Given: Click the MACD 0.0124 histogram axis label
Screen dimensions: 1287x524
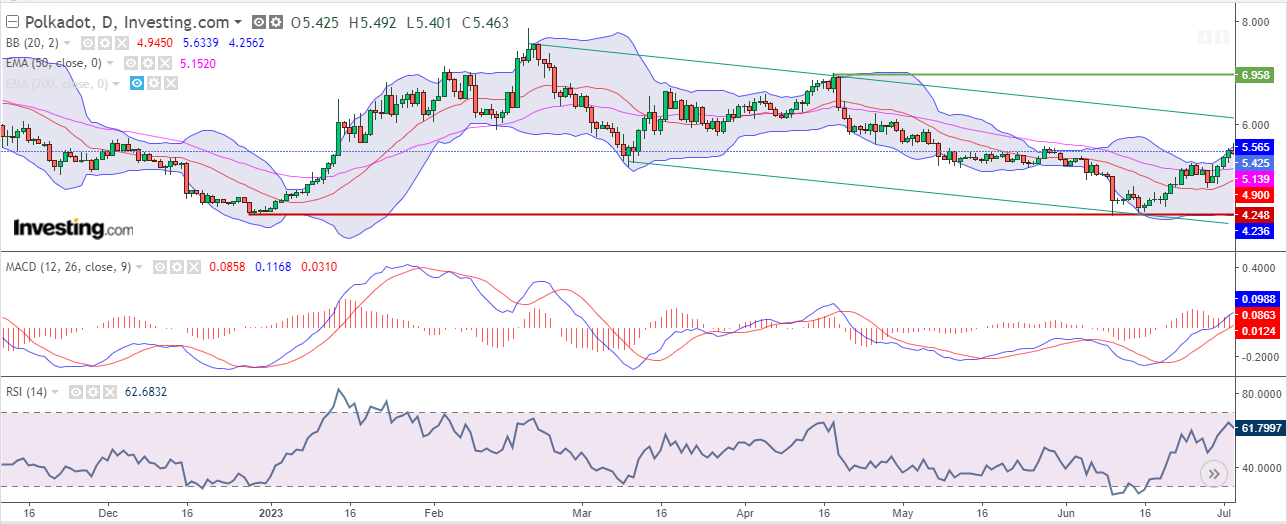Looking at the screenshot, I should pyautogui.click(x=1258, y=330).
